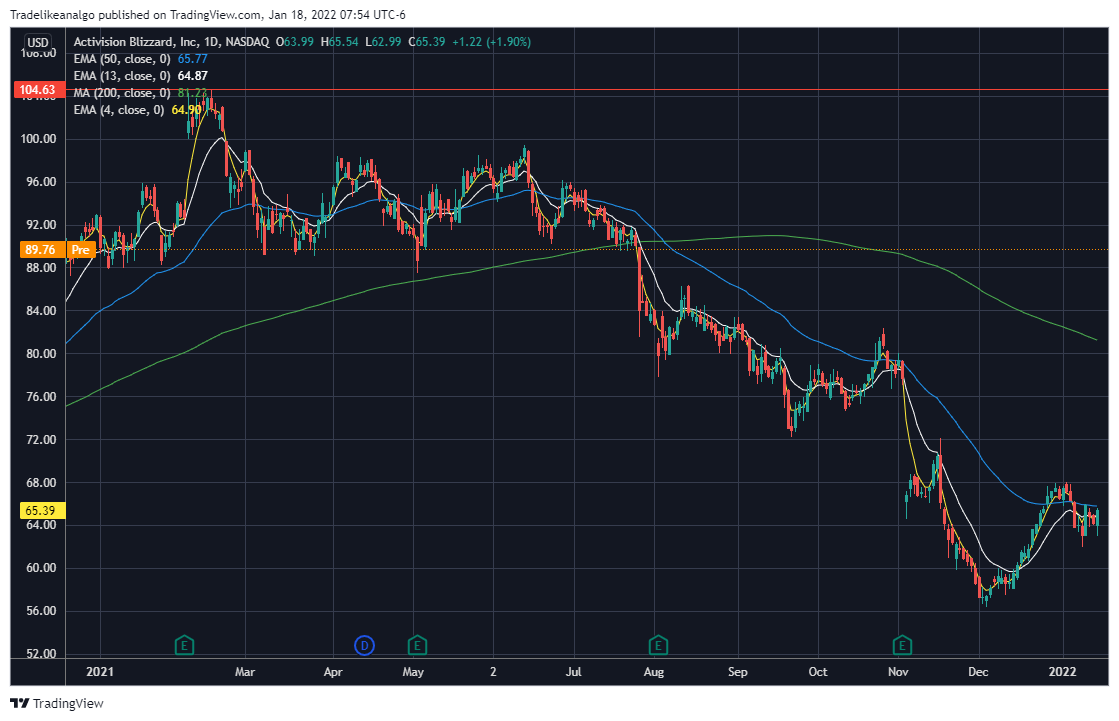1119x721 pixels.
Task: Click the dividend D marker in April
Action: tap(364, 646)
